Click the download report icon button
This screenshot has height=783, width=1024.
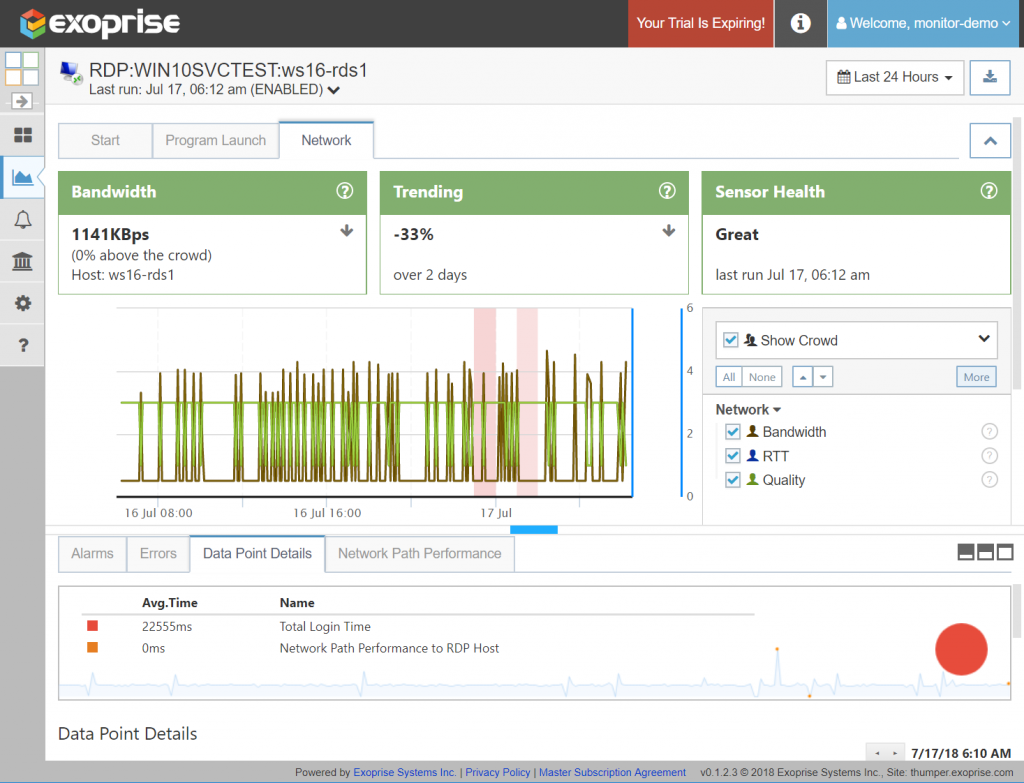[989, 77]
